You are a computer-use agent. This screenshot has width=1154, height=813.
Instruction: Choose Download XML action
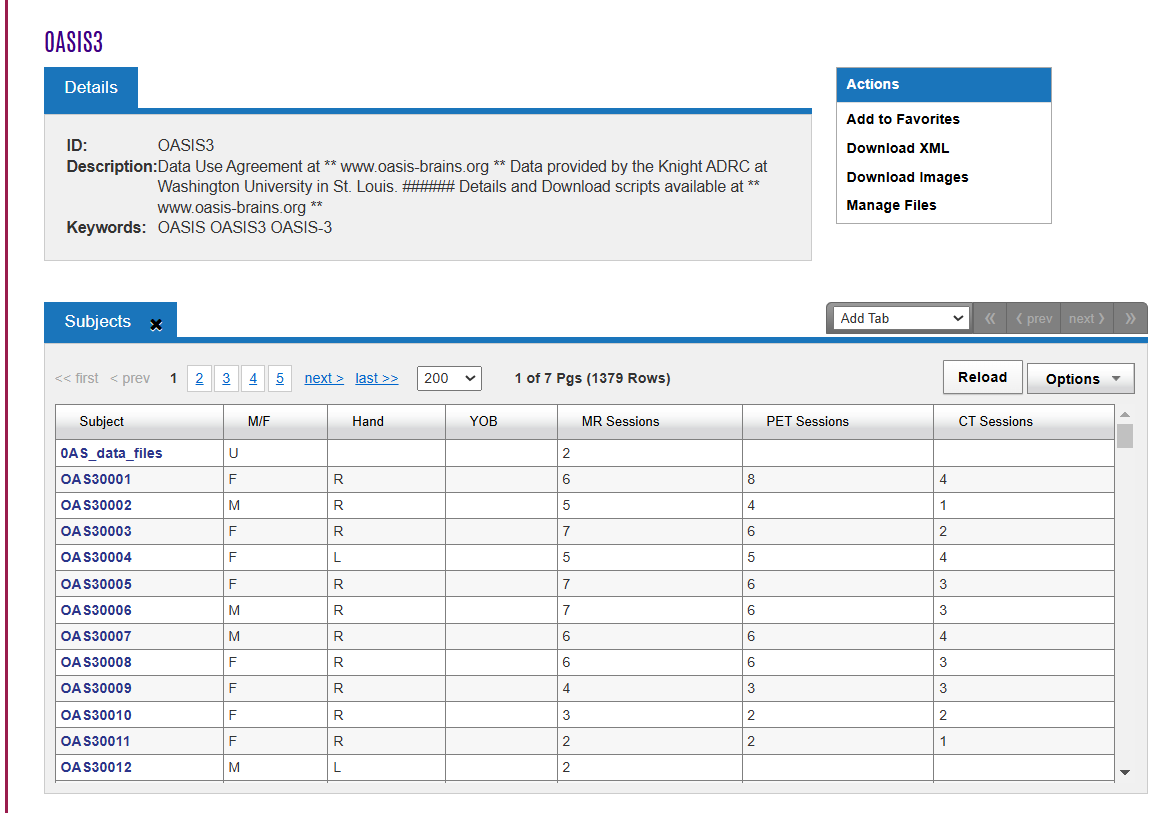pos(898,148)
